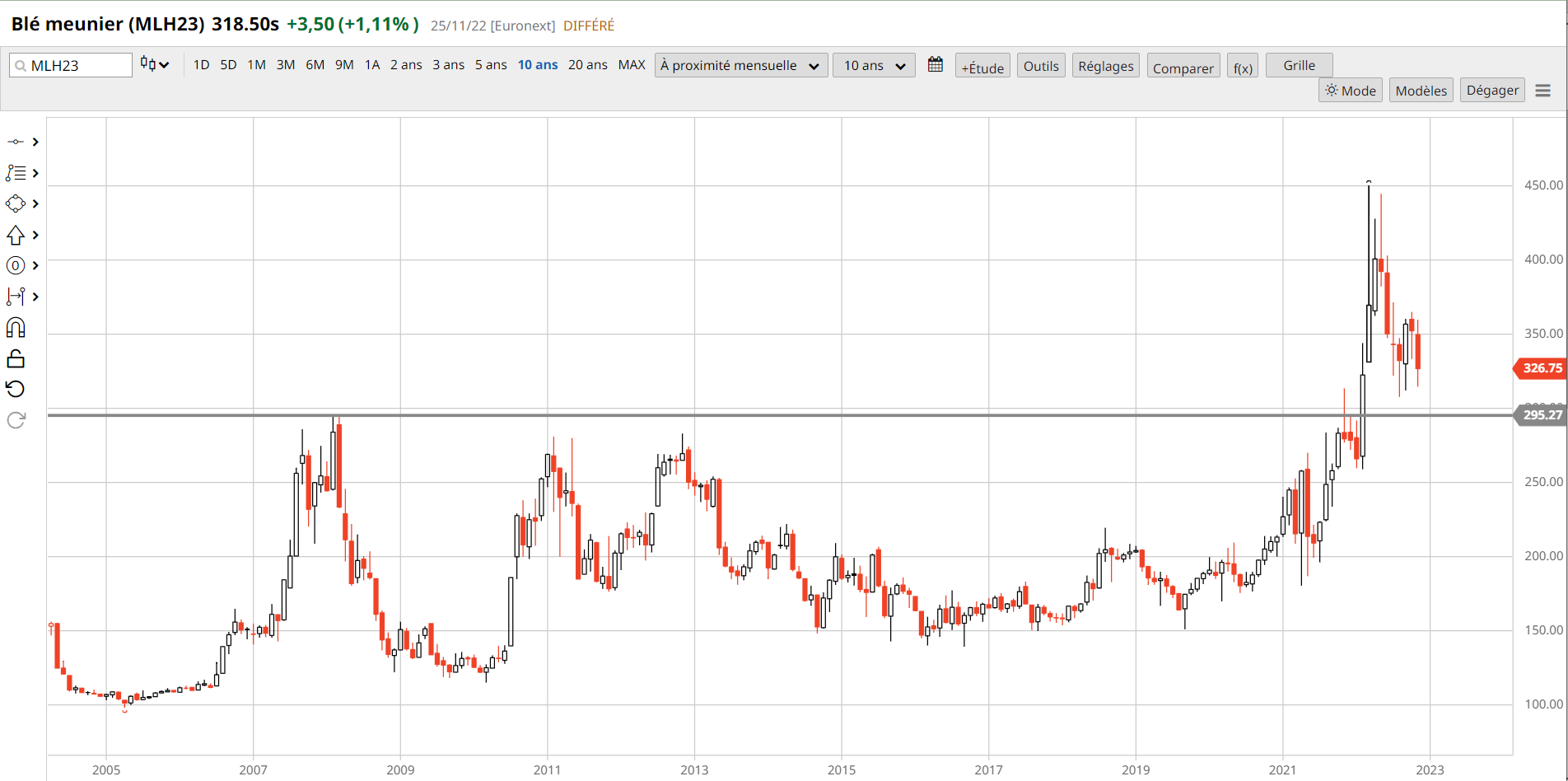1568x781 pixels.
Task: Click the magnet snap tool icon
Action: click(16, 328)
